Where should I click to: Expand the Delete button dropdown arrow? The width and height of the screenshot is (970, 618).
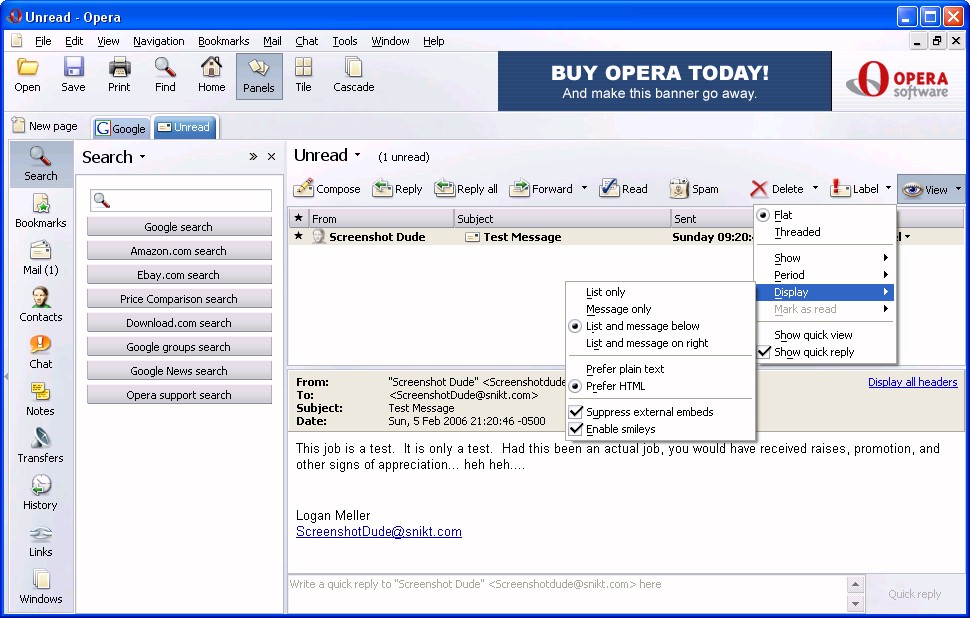(815, 188)
